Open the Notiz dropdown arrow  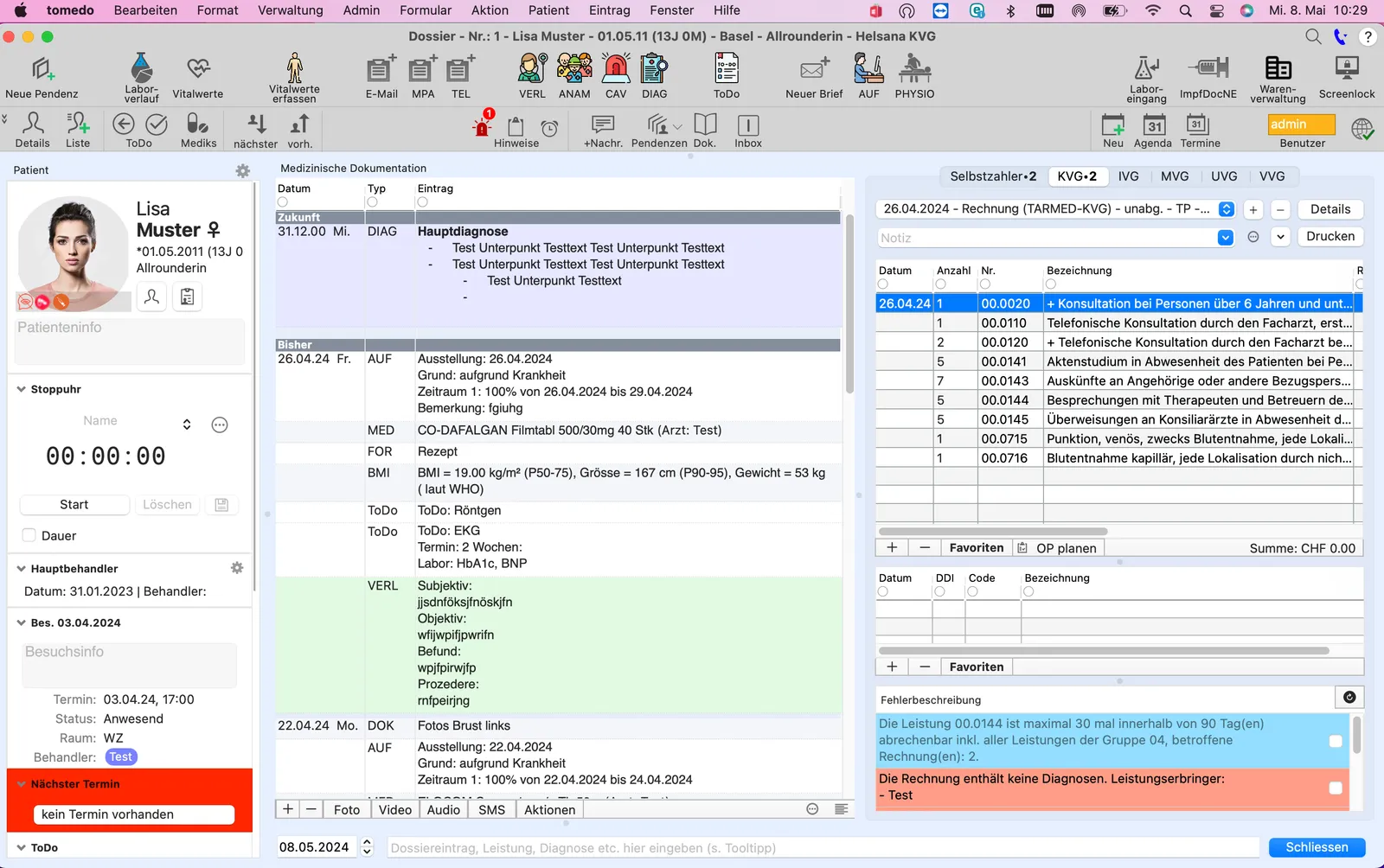click(x=1226, y=238)
